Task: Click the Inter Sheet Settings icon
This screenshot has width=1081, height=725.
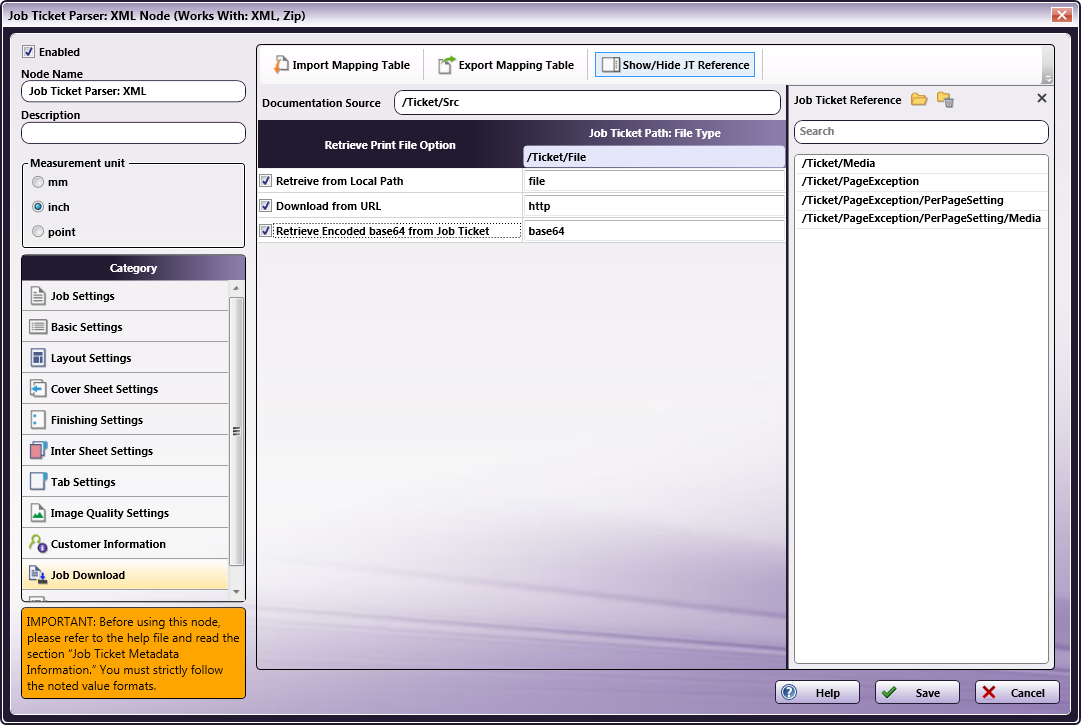Action: [38, 451]
